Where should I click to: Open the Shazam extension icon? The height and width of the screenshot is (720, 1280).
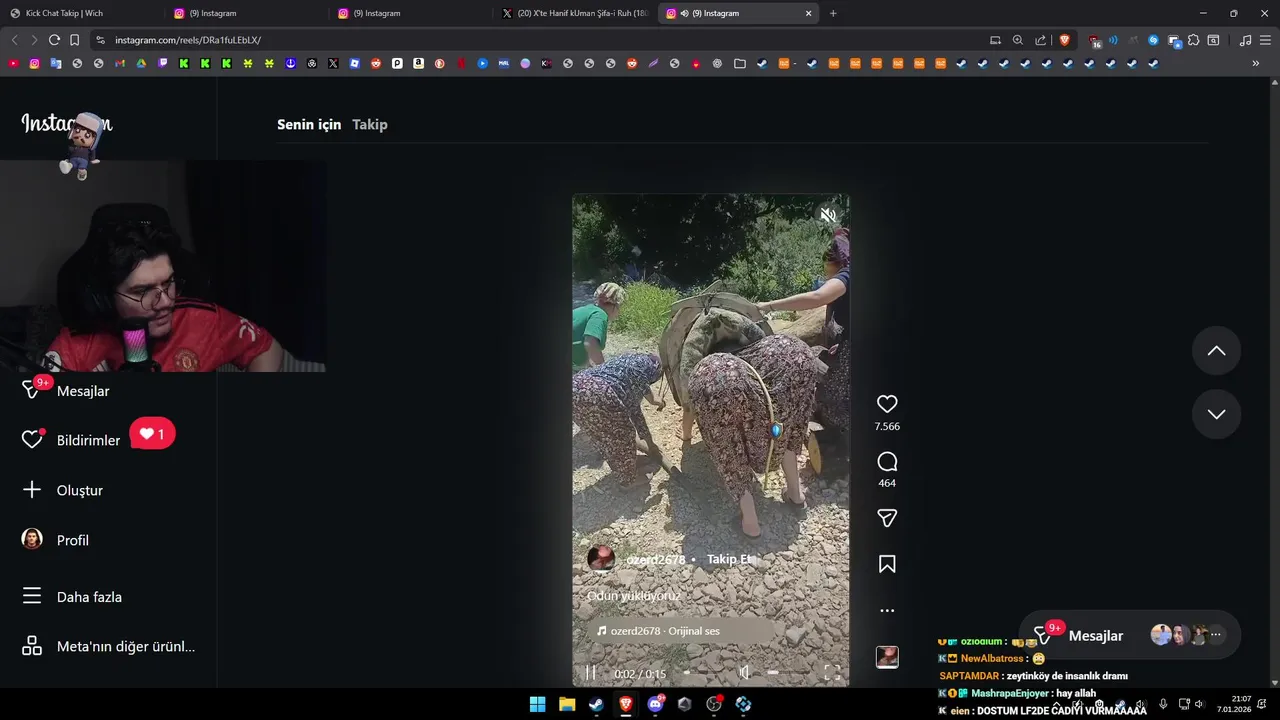coord(1153,40)
